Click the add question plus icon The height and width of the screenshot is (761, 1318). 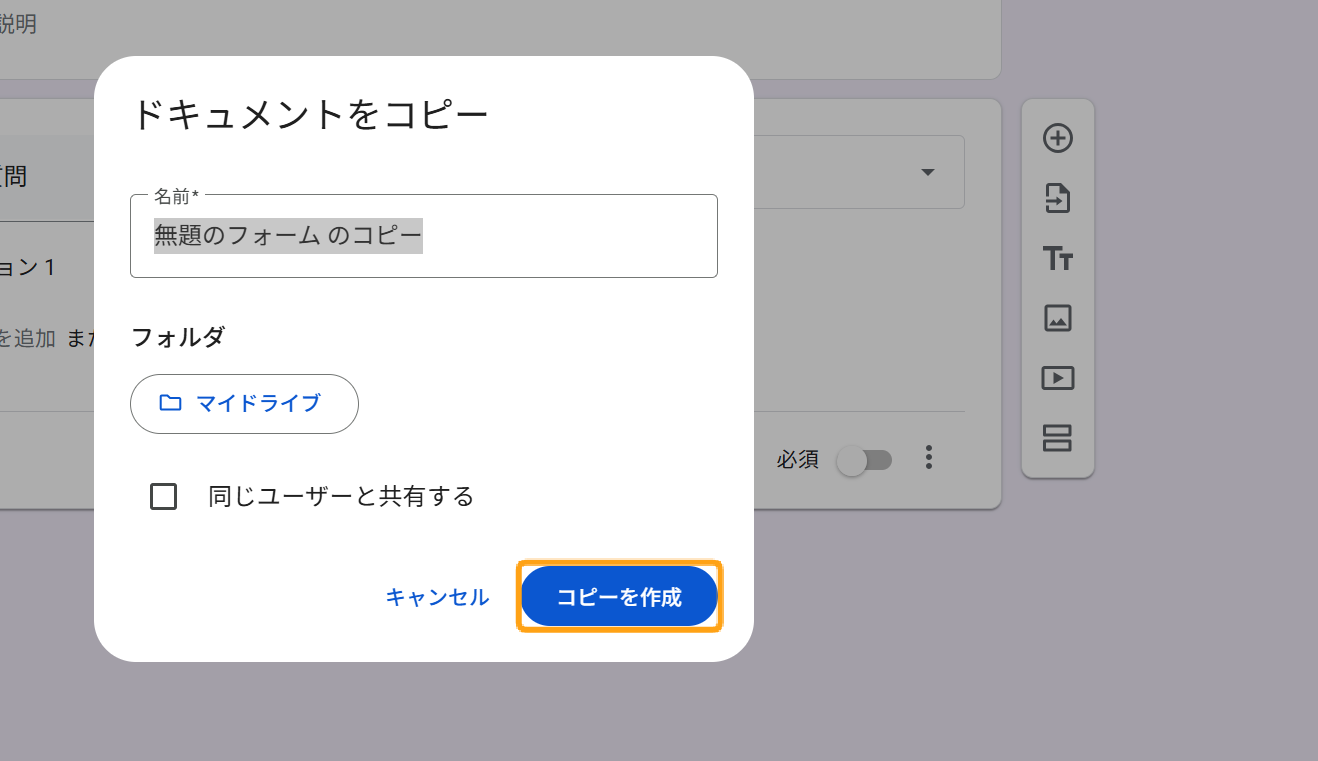1057,138
